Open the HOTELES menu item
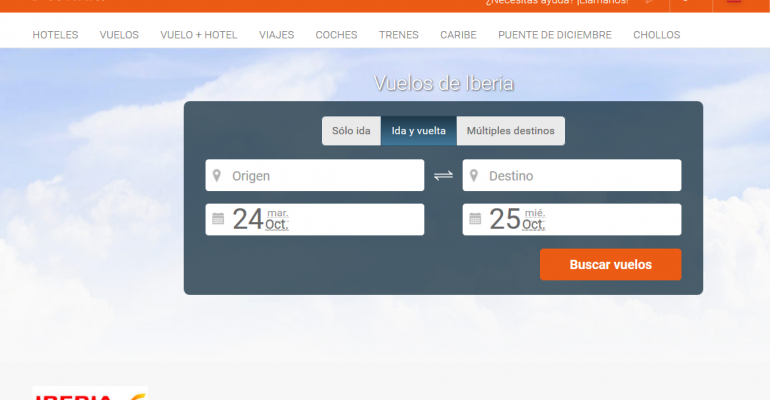Image resolution: width=770 pixels, height=400 pixels. [55, 35]
